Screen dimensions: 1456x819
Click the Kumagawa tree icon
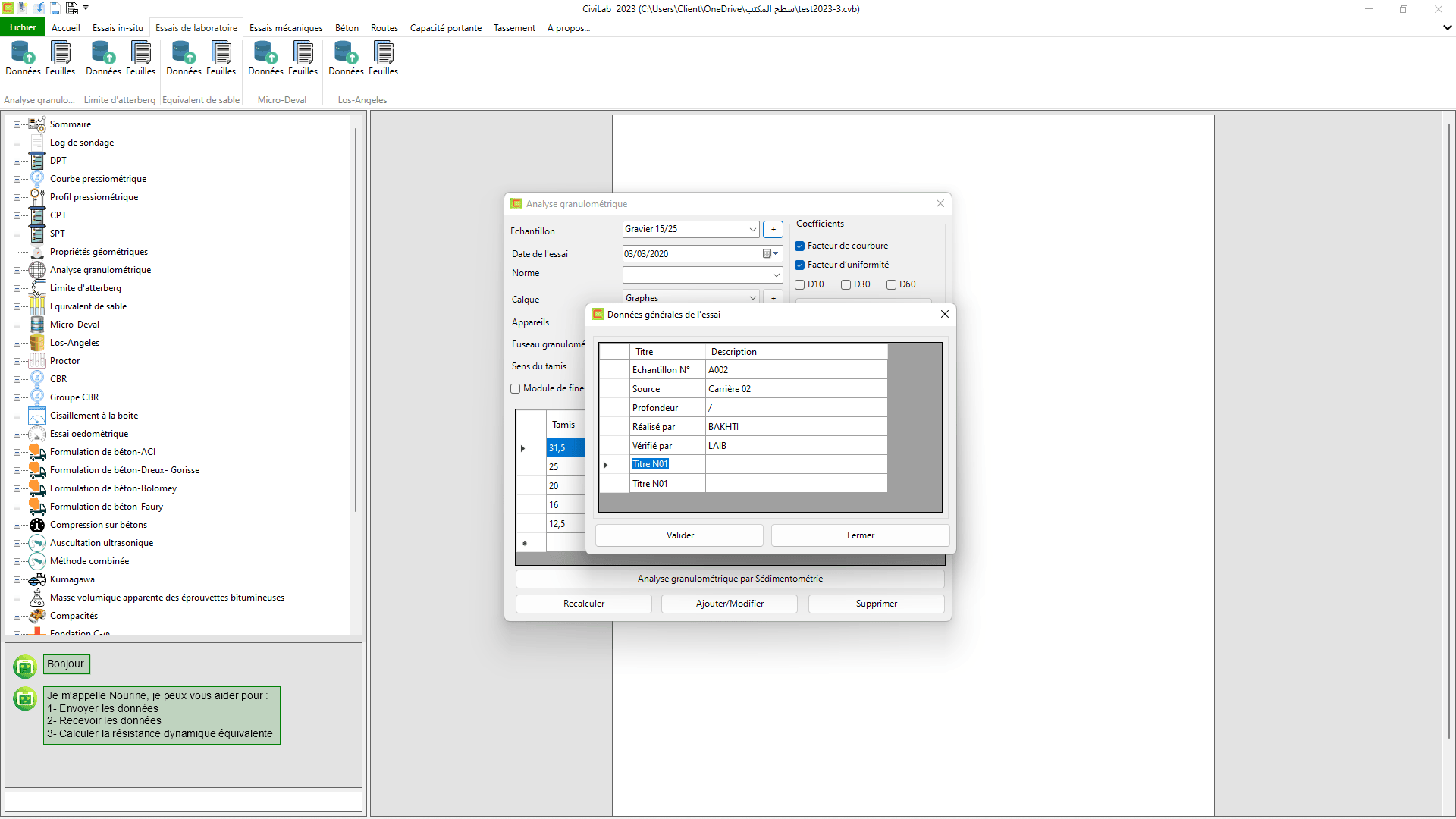click(37, 579)
